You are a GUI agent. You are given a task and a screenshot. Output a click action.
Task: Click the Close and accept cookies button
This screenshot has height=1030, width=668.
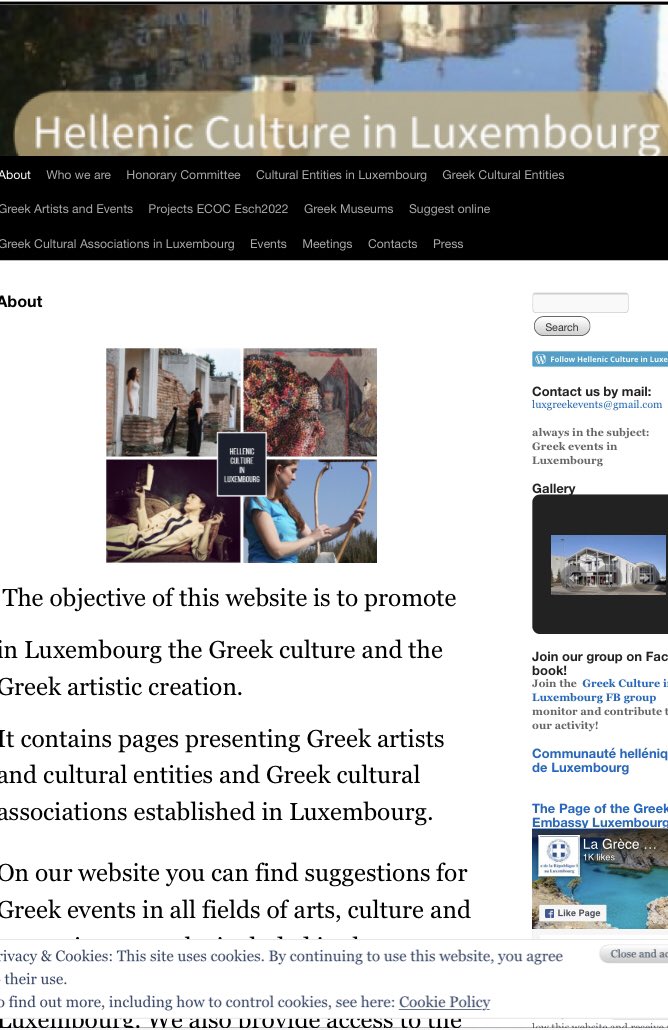click(x=634, y=954)
